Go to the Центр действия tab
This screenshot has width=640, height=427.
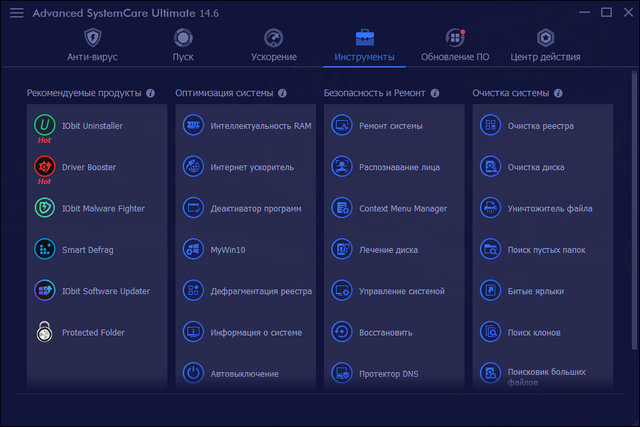(545, 45)
